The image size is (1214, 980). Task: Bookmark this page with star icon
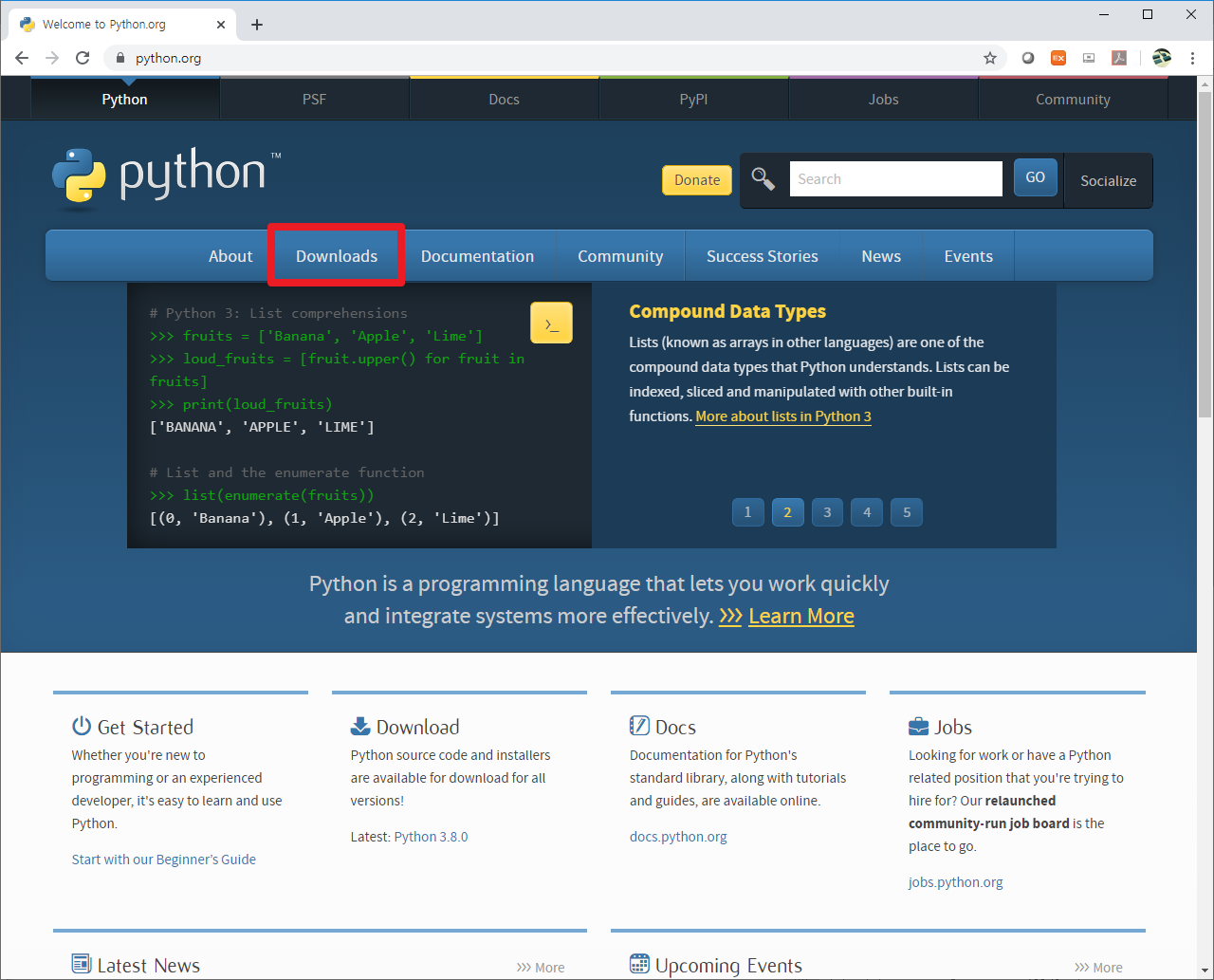(990, 58)
